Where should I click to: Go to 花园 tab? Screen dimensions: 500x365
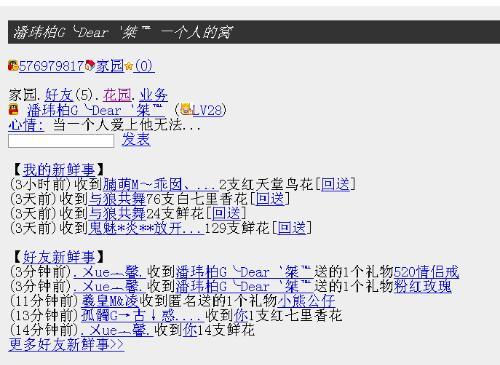click(x=117, y=95)
